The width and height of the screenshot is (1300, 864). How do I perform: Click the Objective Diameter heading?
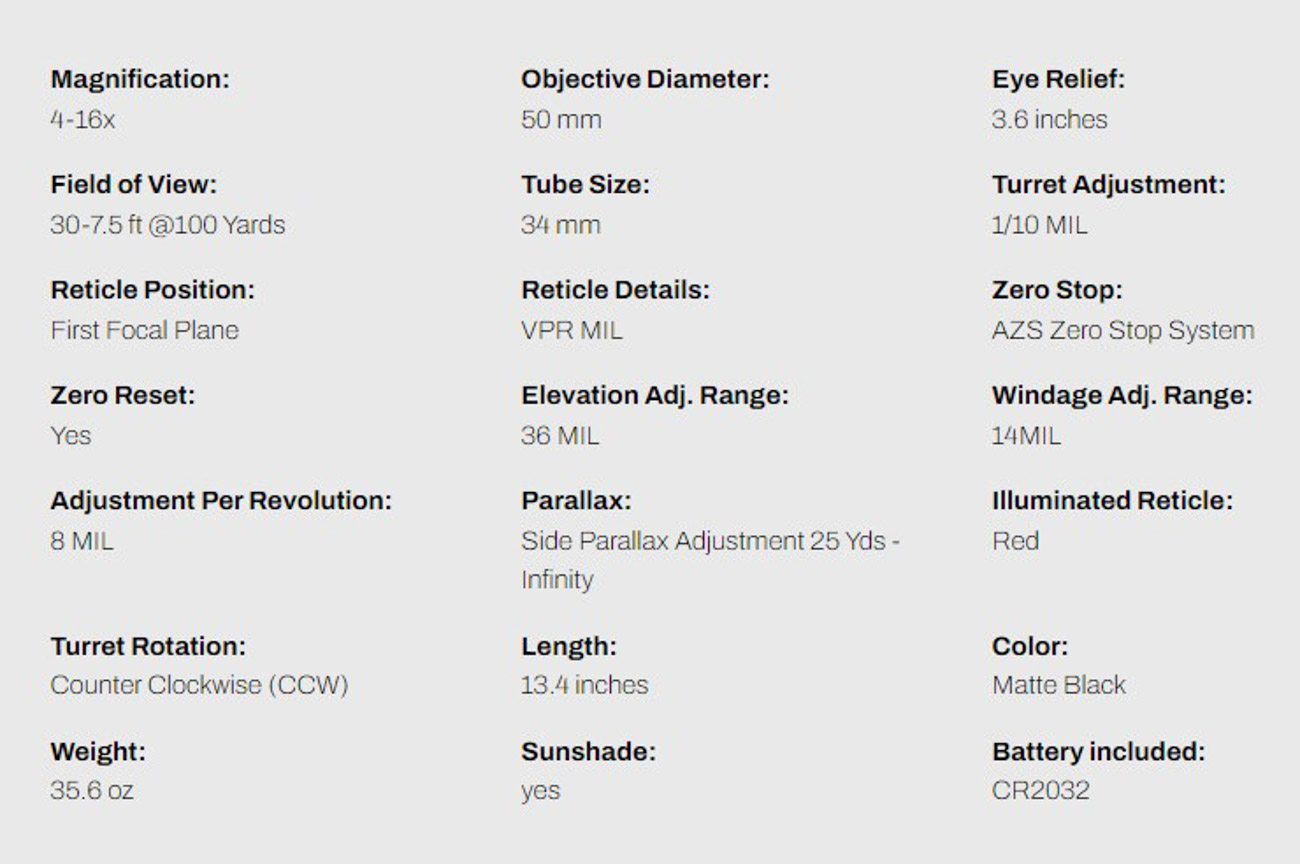click(x=645, y=79)
